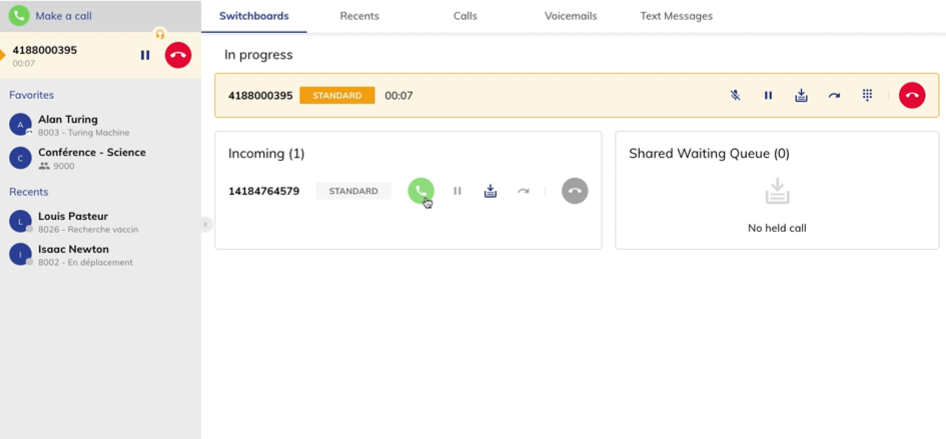Mute the microphone on the in-progress call

(x=735, y=95)
